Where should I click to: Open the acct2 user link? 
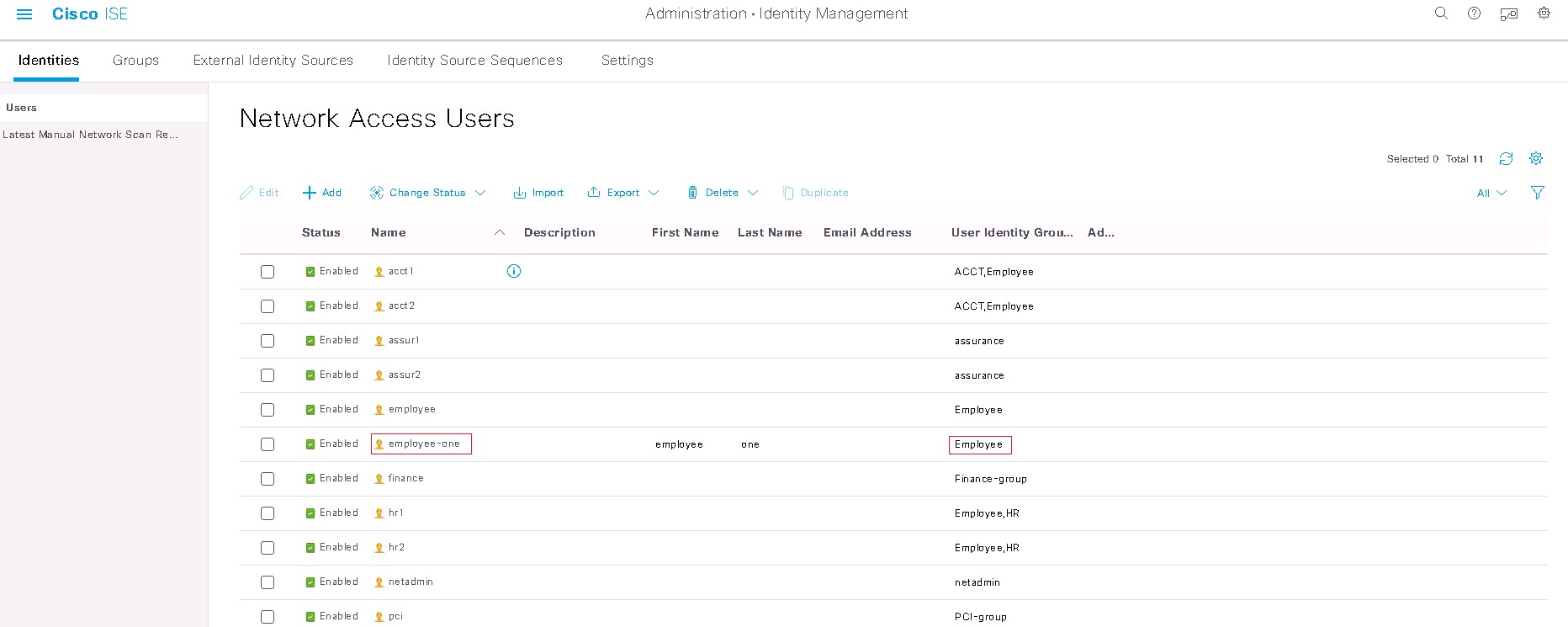pos(401,306)
